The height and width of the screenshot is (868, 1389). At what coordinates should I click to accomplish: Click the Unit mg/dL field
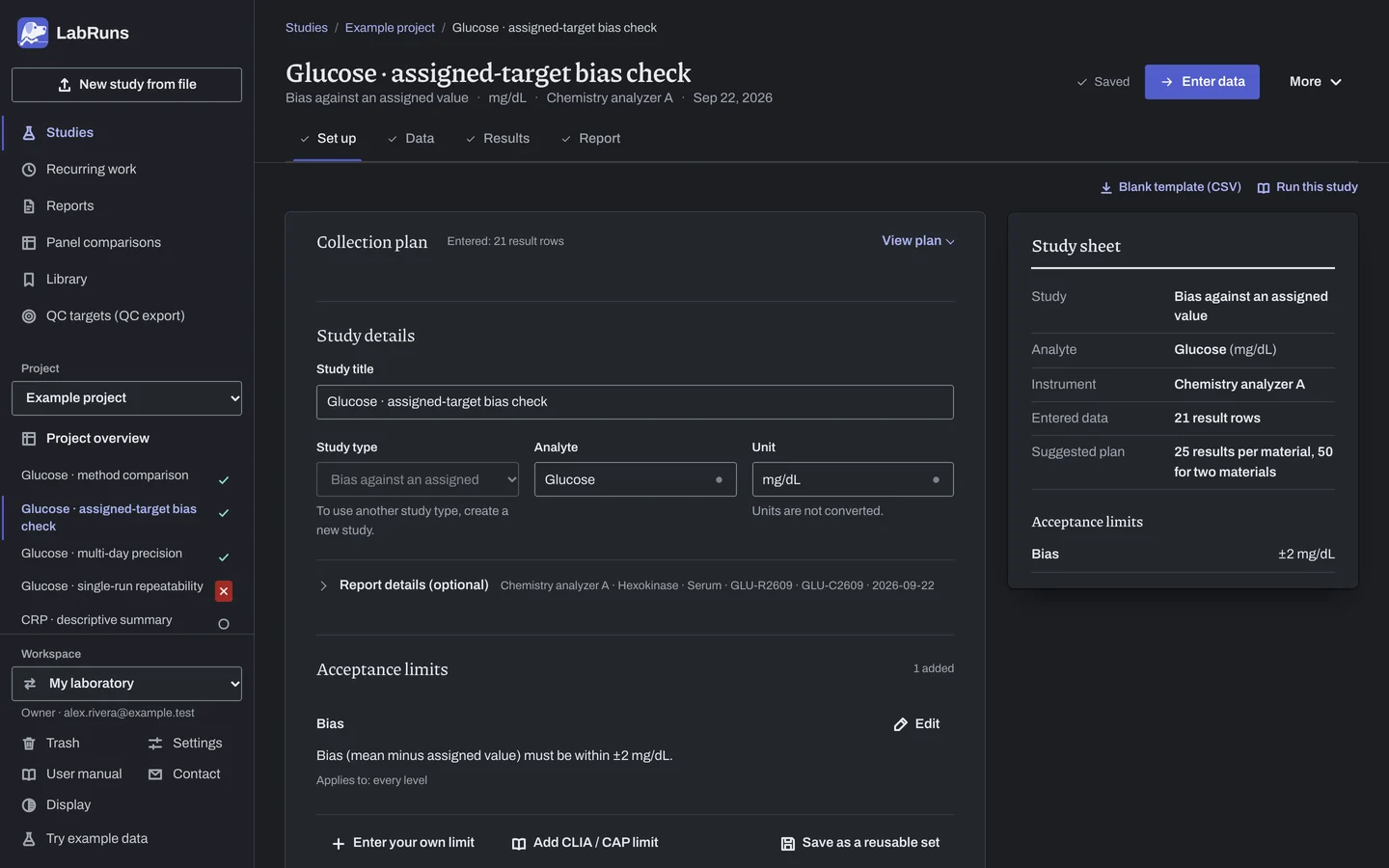point(853,479)
